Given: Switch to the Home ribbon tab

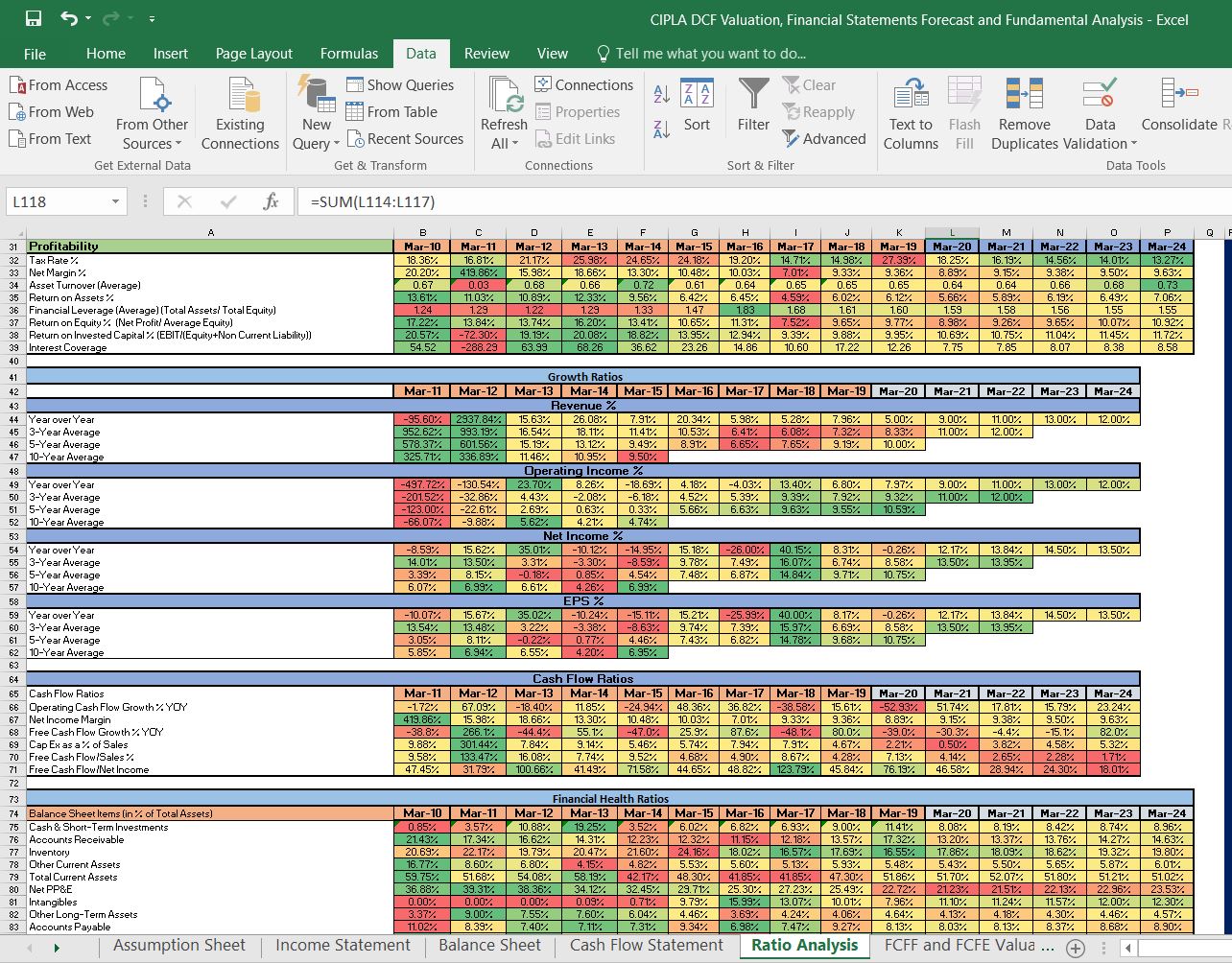Looking at the screenshot, I should point(106,54).
